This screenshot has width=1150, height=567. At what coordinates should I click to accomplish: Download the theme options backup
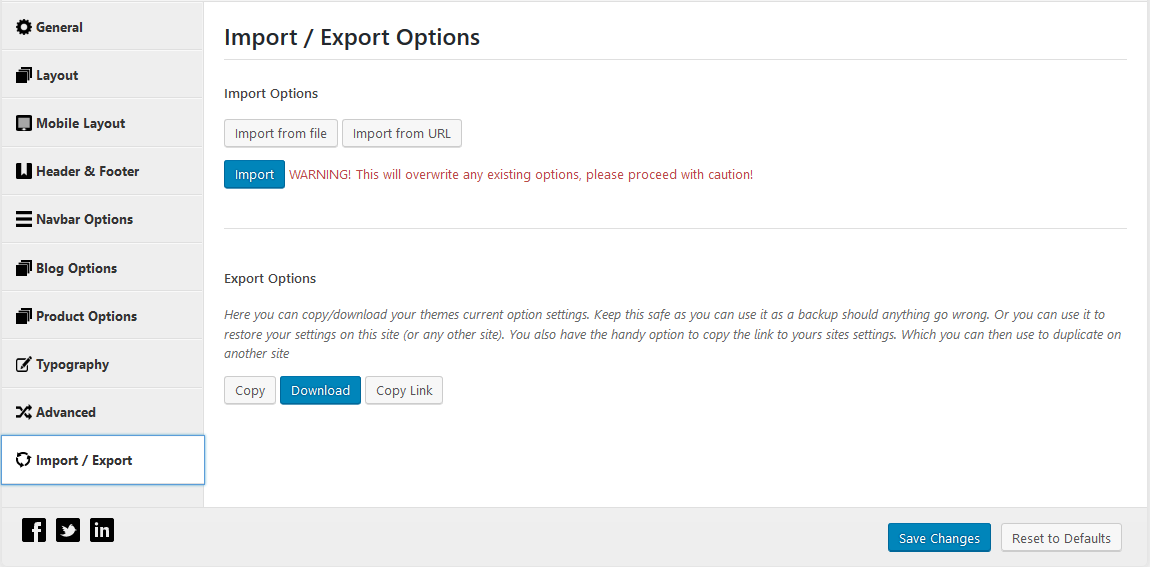pos(321,390)
